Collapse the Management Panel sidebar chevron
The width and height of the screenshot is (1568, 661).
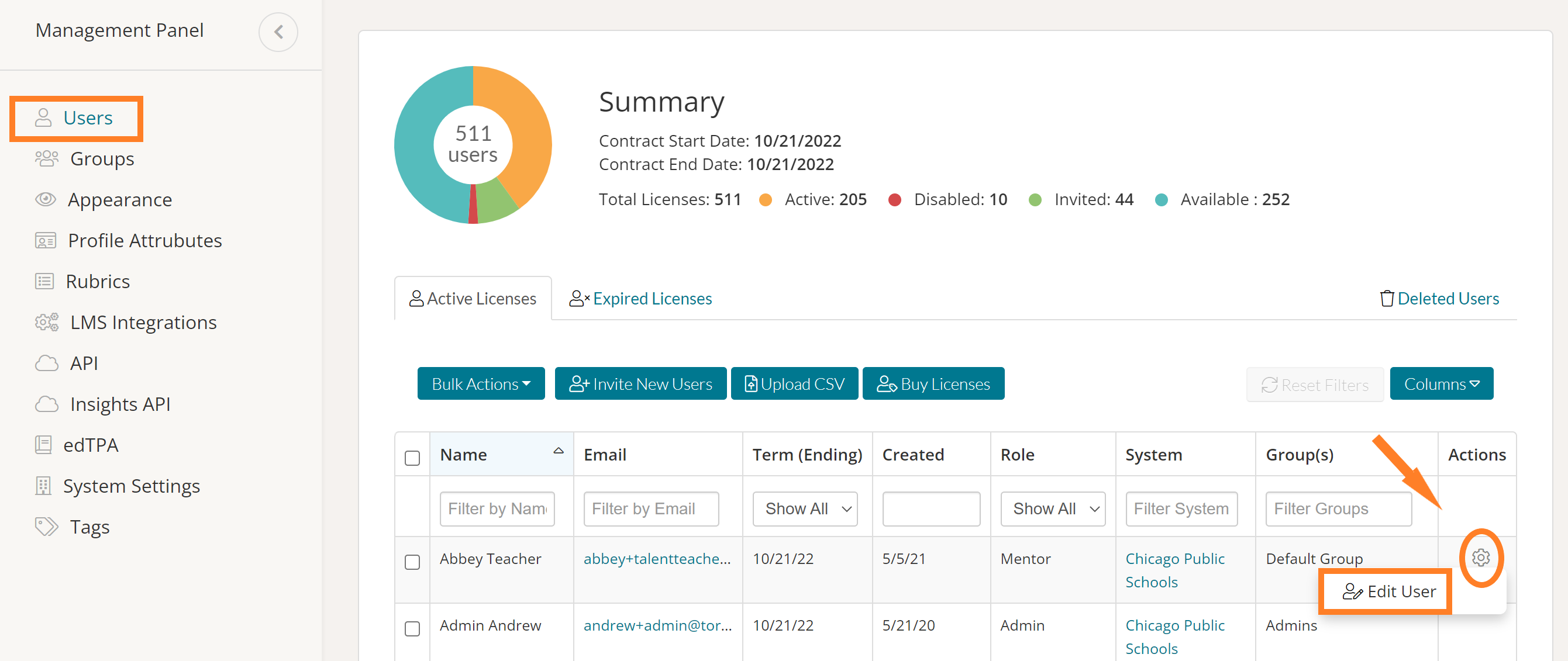[x=278, y=32]
